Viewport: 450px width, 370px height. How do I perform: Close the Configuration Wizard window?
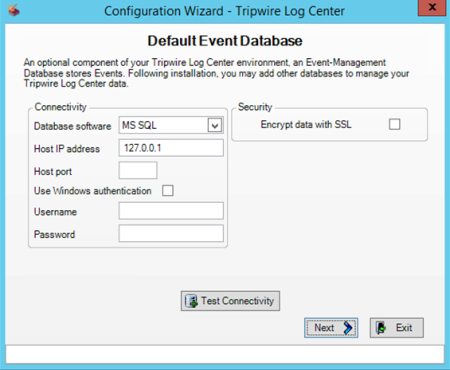[432, 7]
